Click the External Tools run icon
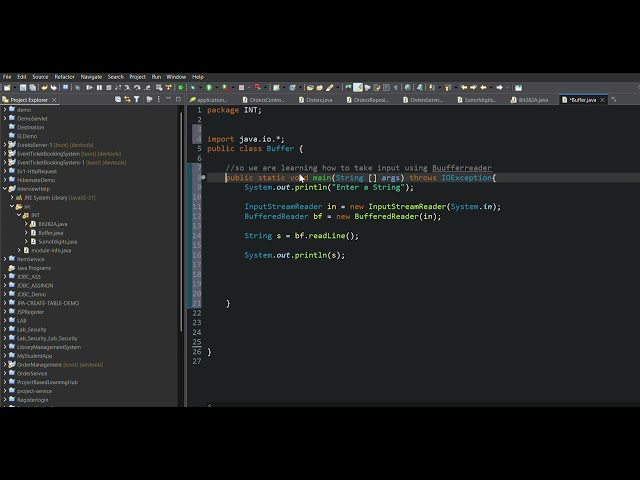Image resolution: width=640 pixels, height=480 pixels. tap(258, 87)
